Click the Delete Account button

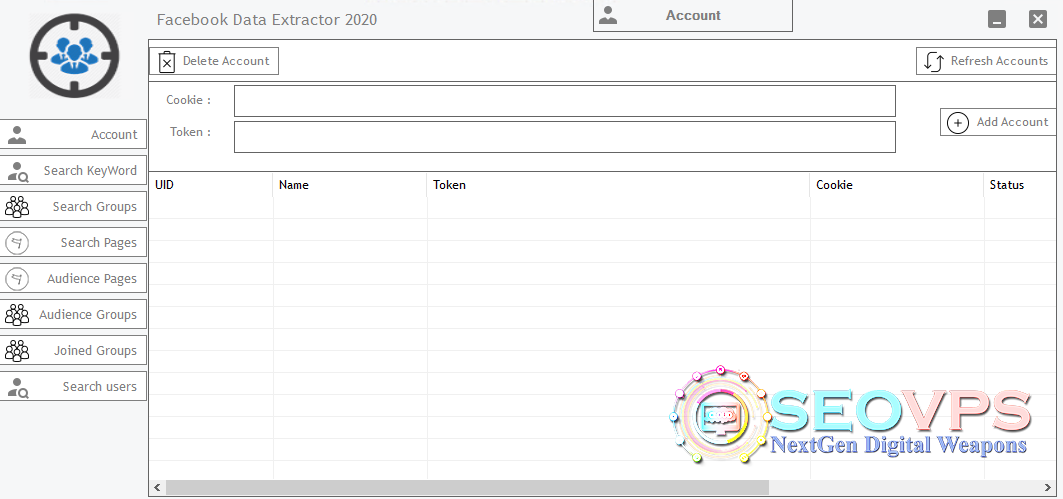click(x=214, y=61)
